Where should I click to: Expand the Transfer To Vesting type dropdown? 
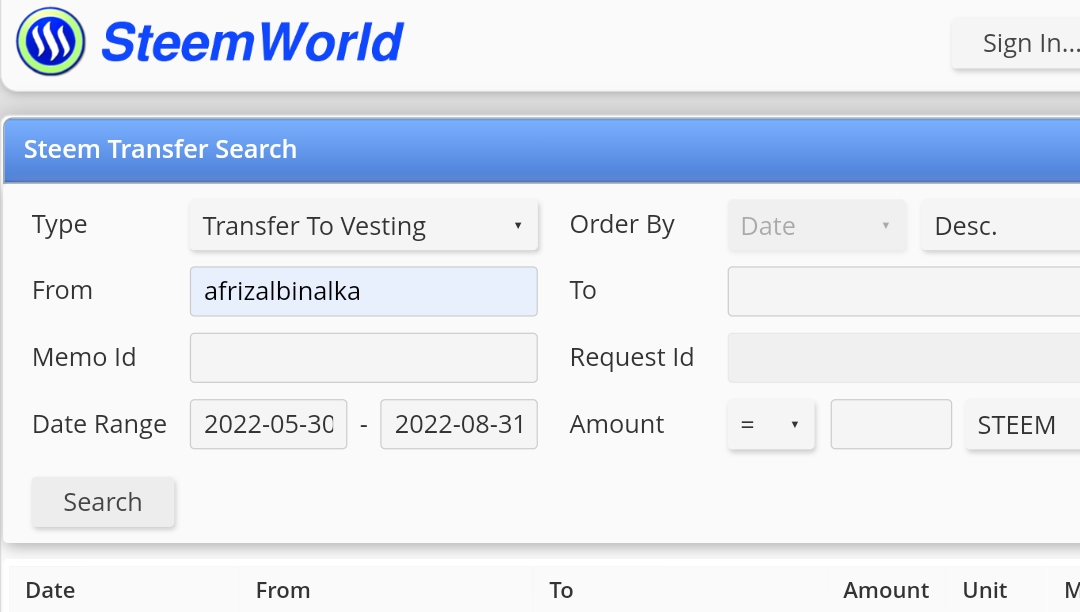click(x=364, y=226)
